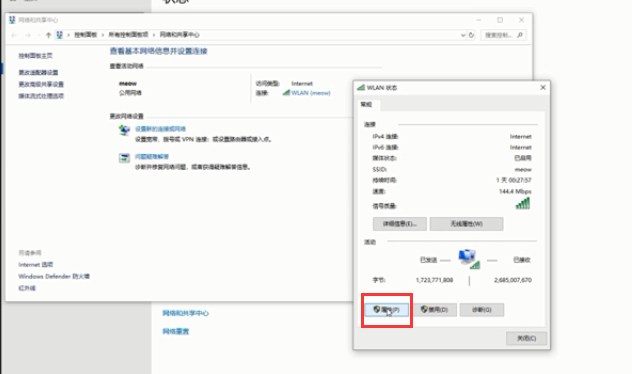Image resolution: width=632 pixels, height=374 pixels.
Task: Click 禁用(D) button
Action: [x=434, y=310]
